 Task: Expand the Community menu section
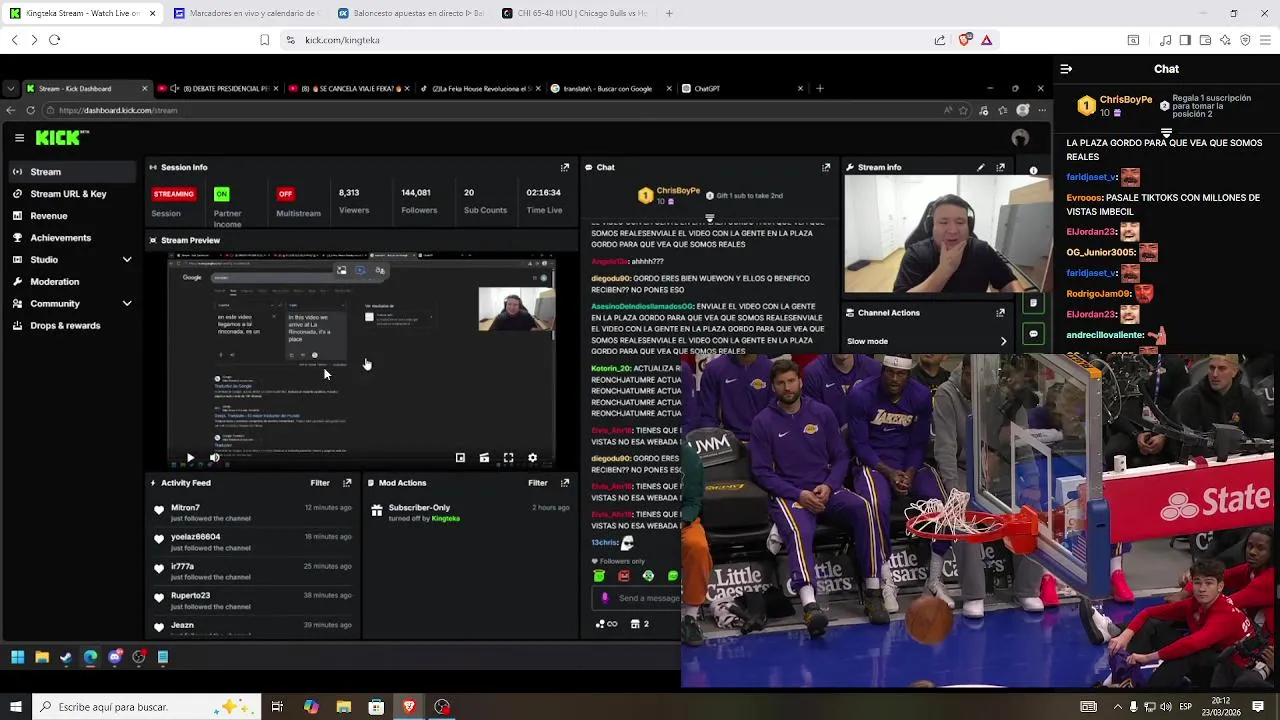(x=127, y=304)
